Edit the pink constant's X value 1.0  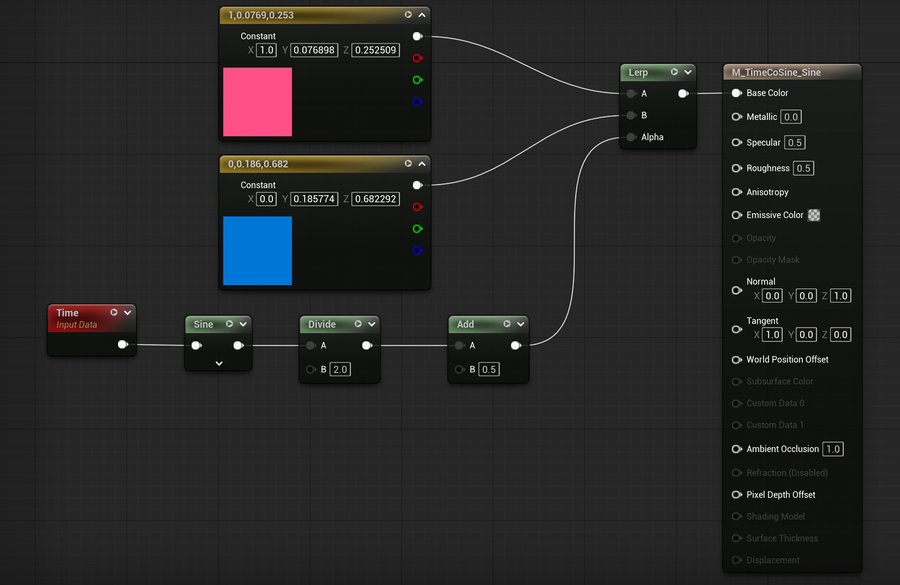[x=266, y=50]
